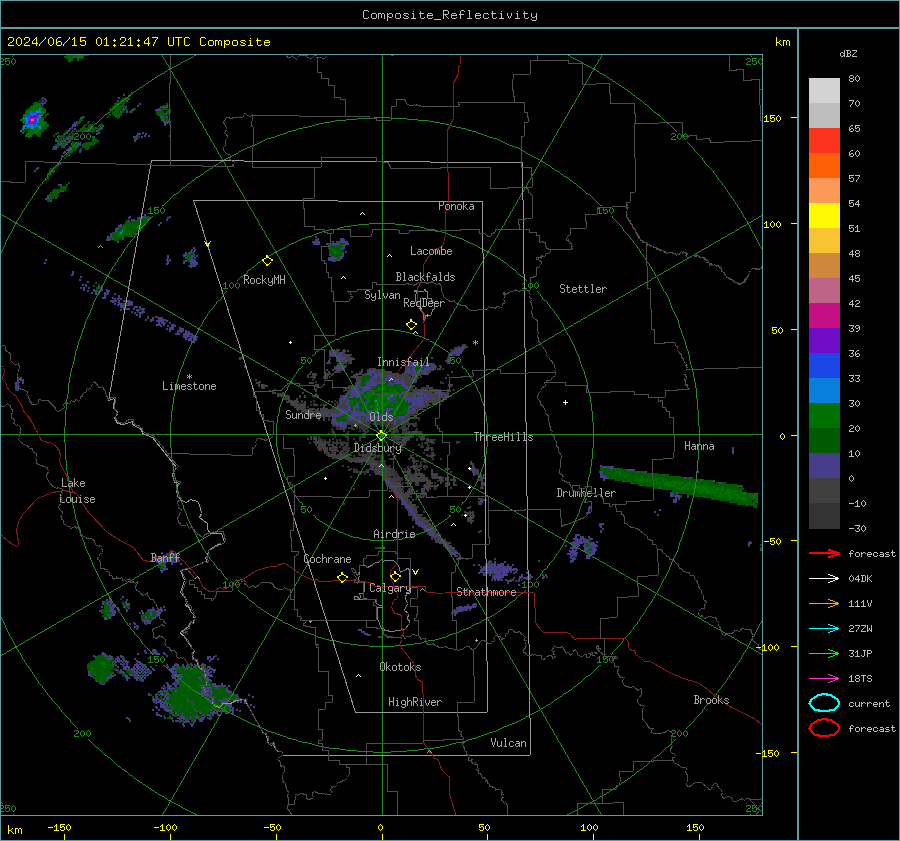Click the Airdrie city label
The height and width of the screenshot is (841, 900).
394,534
